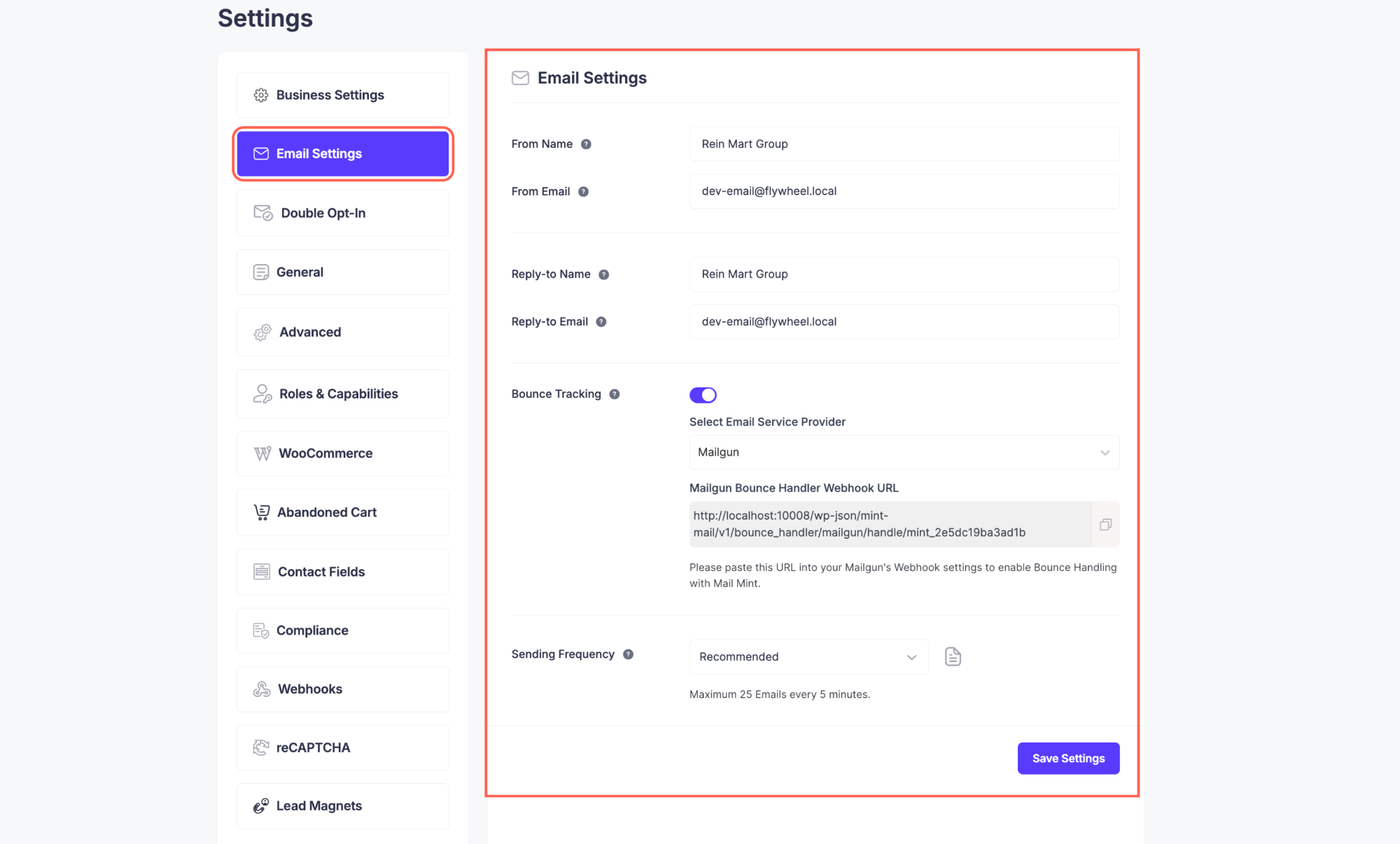Click the Business Settings gear icon

point(261,95)
